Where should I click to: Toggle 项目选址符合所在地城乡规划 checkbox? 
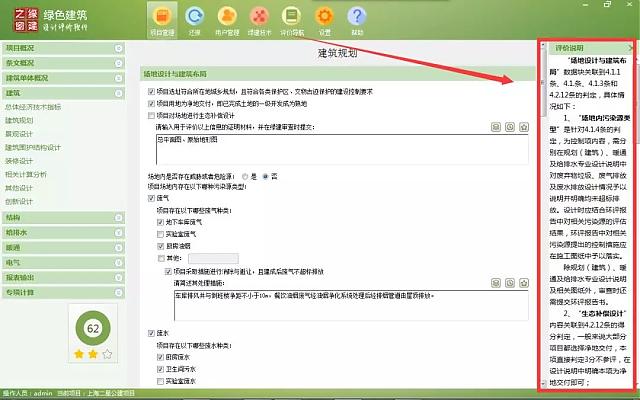pyautogui.click(x=151, y=92)
